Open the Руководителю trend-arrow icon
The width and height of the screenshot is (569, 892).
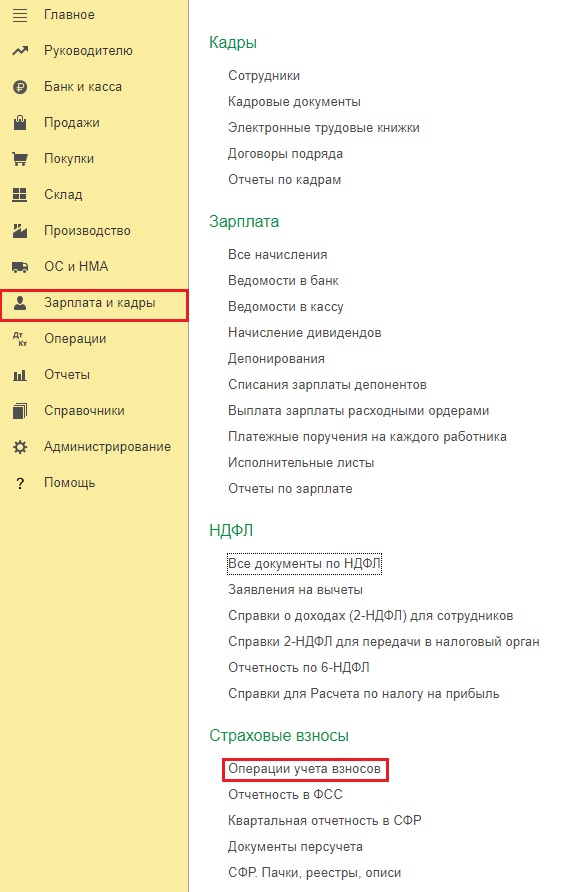pos(20,51)
